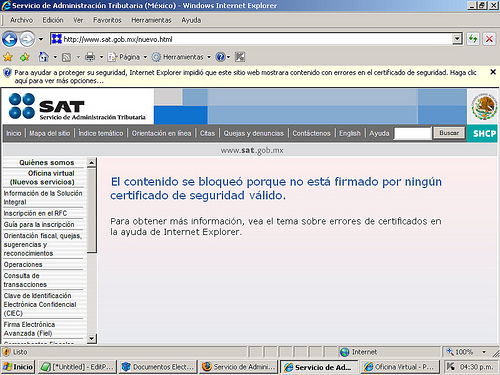Open Operaciones sidebar link
The width and height of the screenshot is (500, 375).
click(23, 265)
